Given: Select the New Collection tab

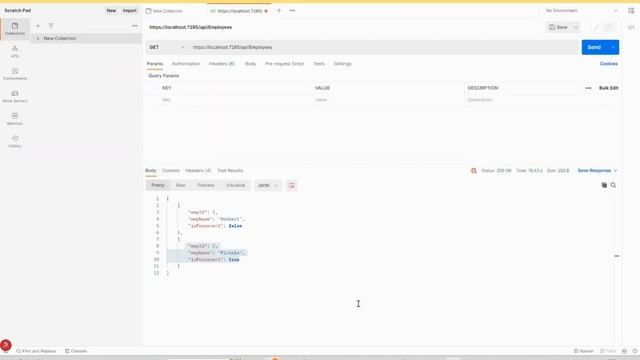Looking at the screenshot, I should pyautogui.click(x=168, y=11).
